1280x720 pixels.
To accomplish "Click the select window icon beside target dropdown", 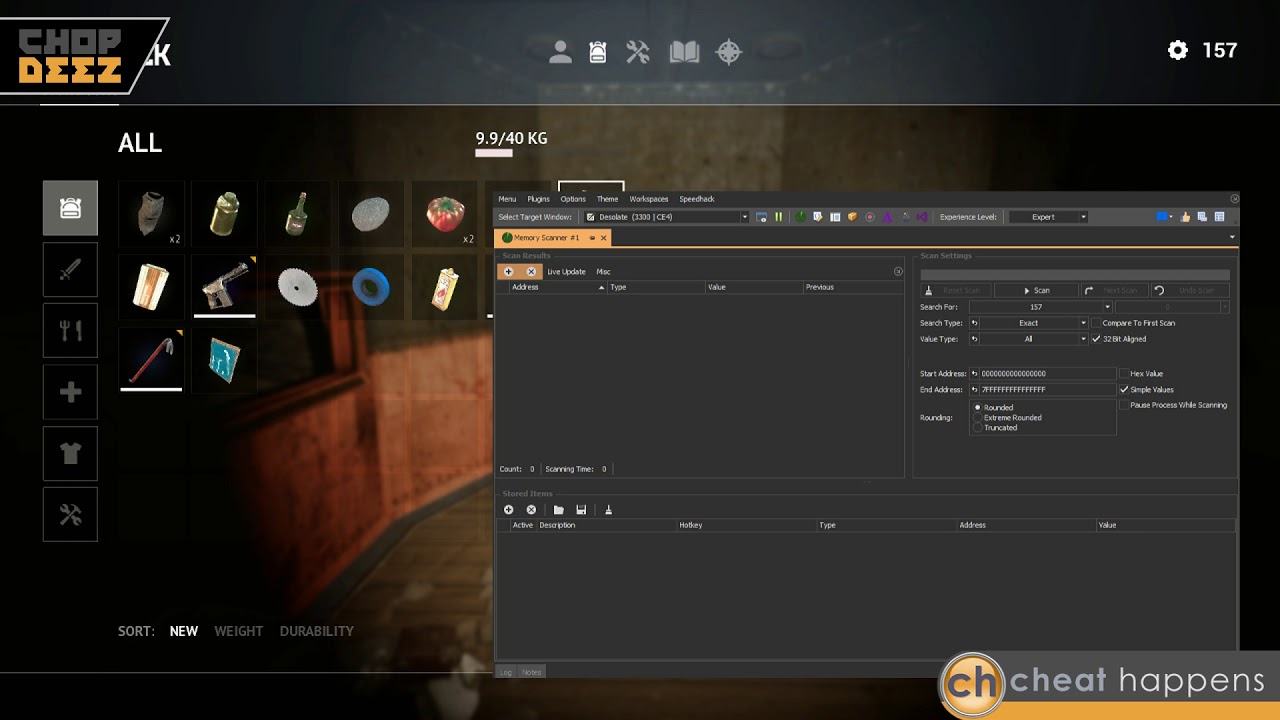I will (762, 217).
